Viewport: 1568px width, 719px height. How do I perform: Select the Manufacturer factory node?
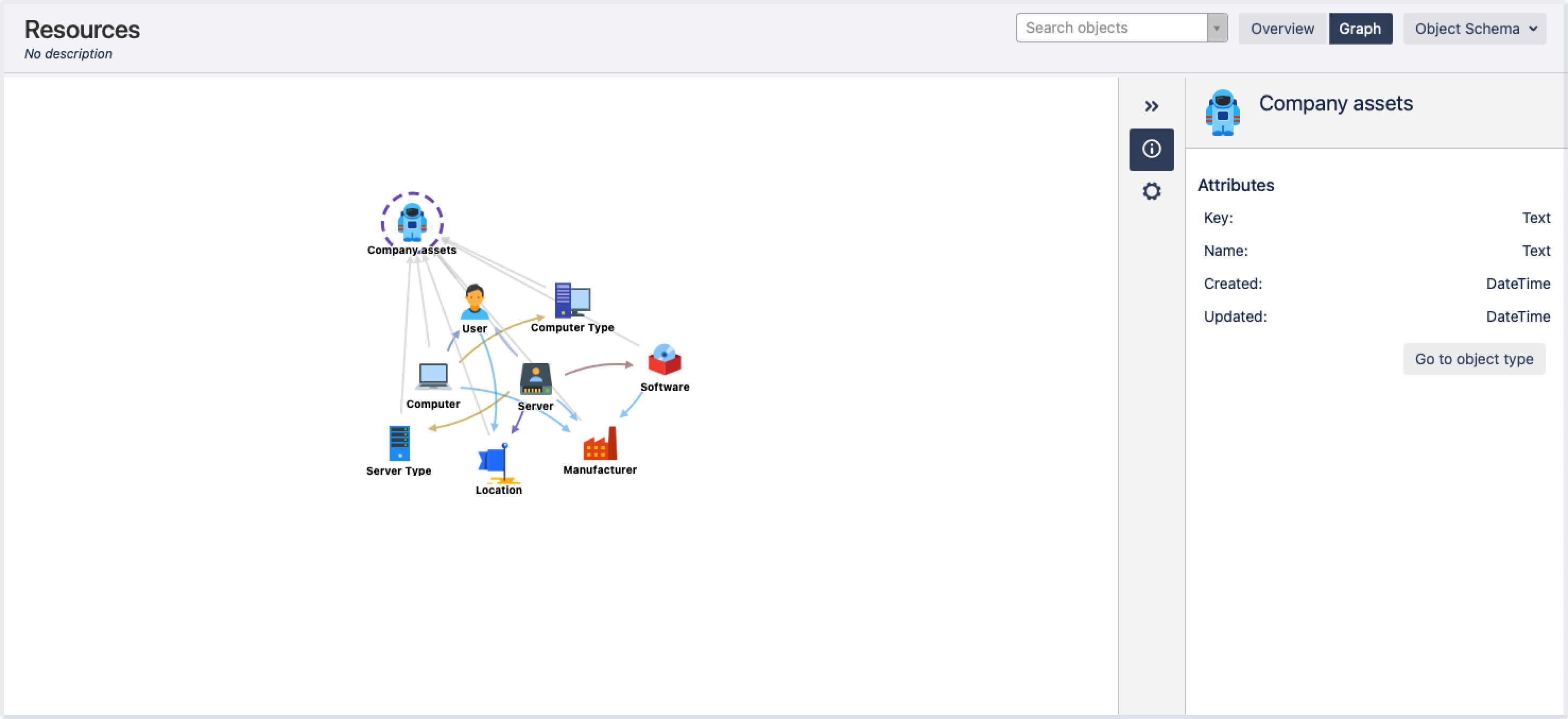click(x=600, y=444)
